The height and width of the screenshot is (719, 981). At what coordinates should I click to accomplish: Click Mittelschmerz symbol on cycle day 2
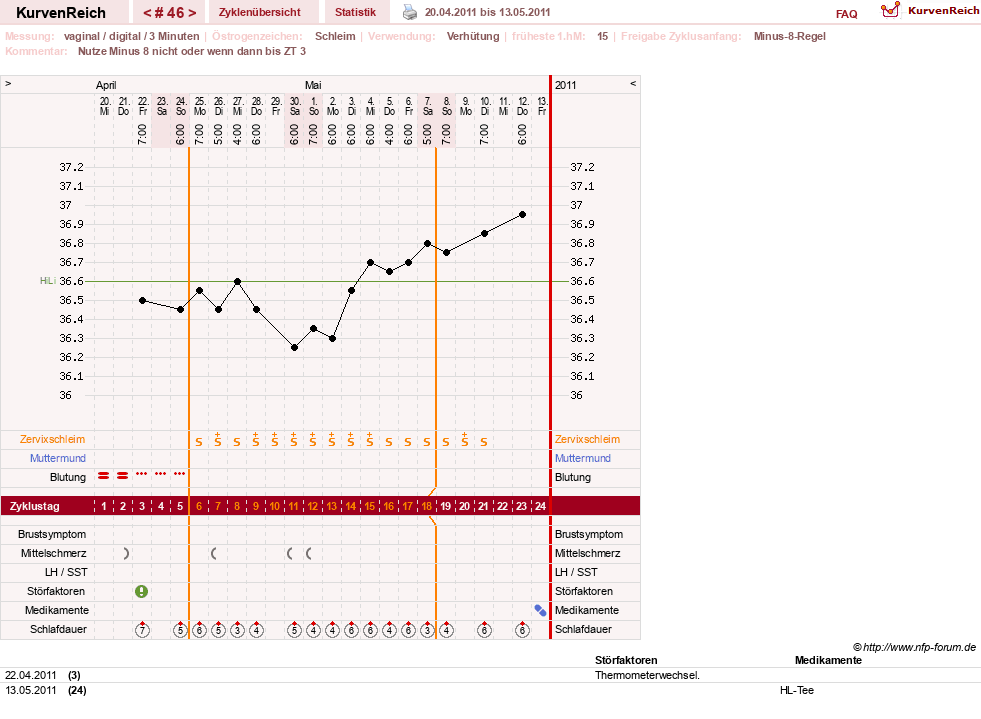tap(126, 553)
